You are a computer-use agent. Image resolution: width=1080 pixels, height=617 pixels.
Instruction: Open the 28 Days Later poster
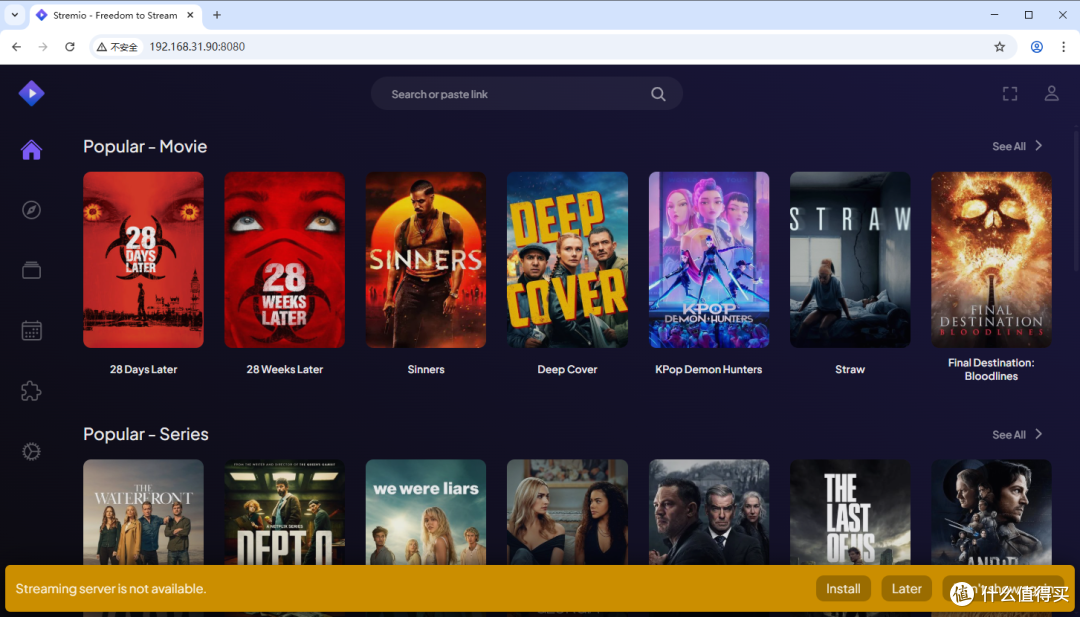coord(143,260)
